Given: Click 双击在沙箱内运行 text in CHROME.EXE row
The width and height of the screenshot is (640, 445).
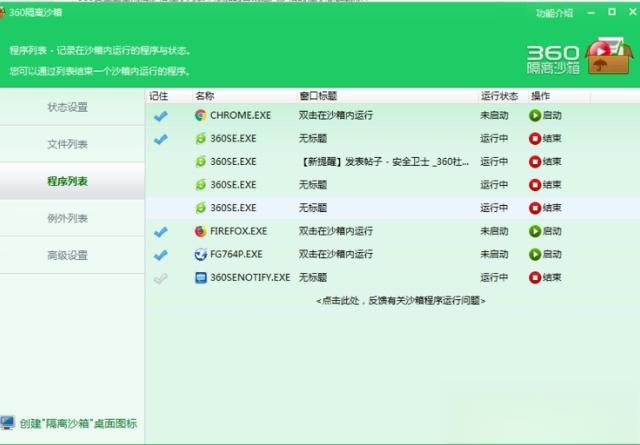Looking at the screenshot, I should tap(336, 116).
